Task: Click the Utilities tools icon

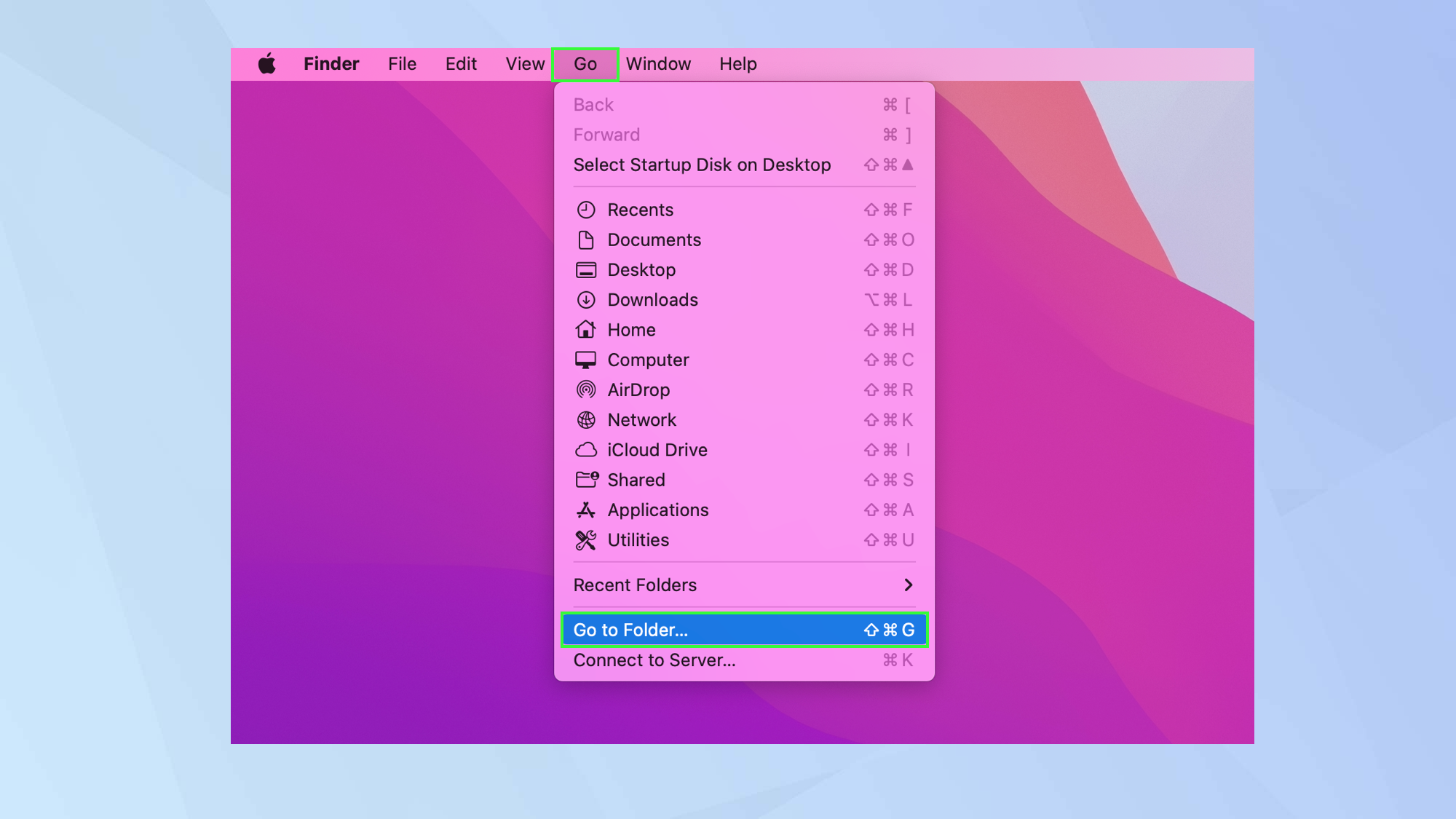Action: (x=586, y=540)
